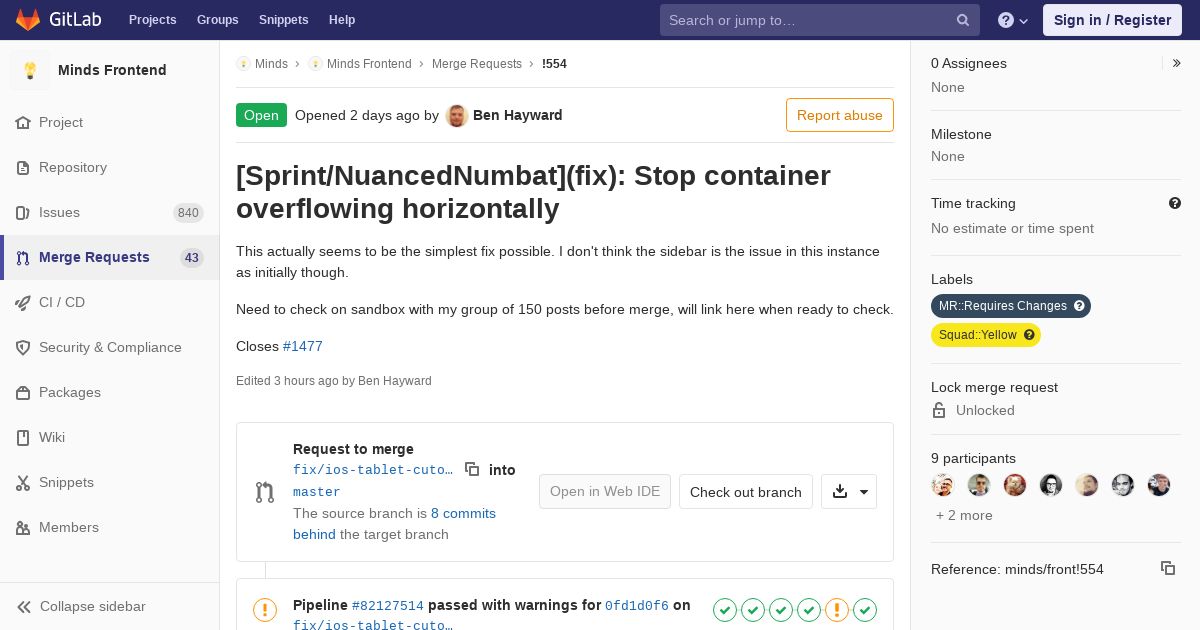The height and width of the screenshot is (630, 1200).
Task: Click the Repository file icon
Action: click(x=23, y=168)
